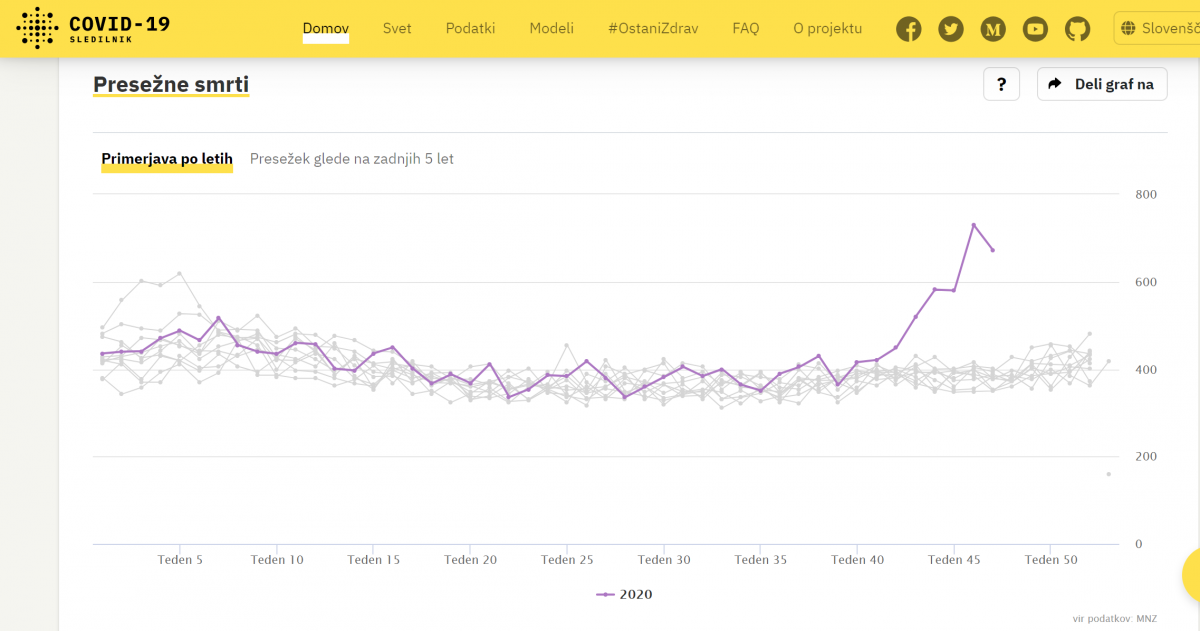Open the FAQ page
The height and width of the screenshot is (631, 1200).
746,28
